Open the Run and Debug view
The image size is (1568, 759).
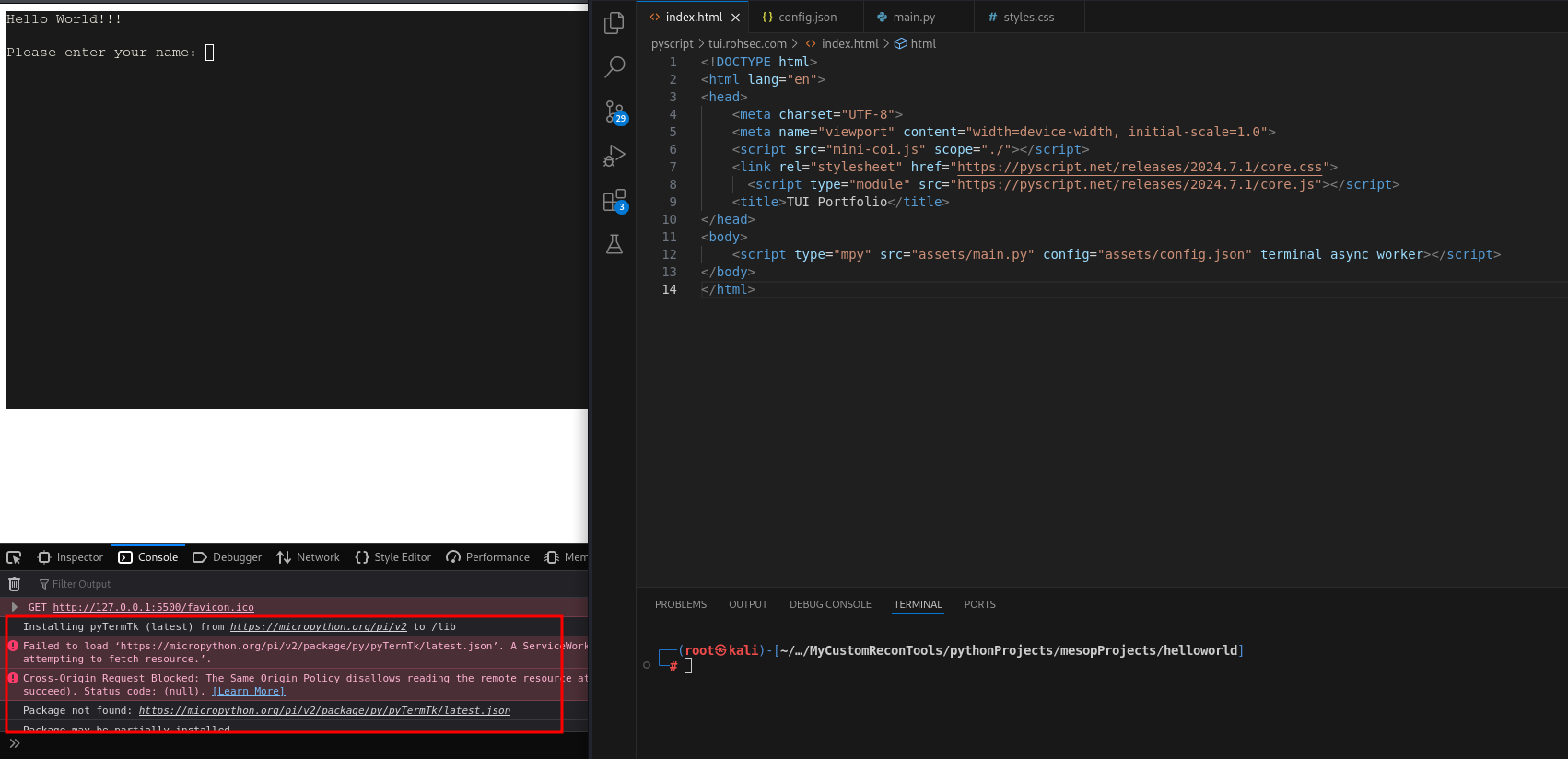pyautogui.click(x=614, y=156)
